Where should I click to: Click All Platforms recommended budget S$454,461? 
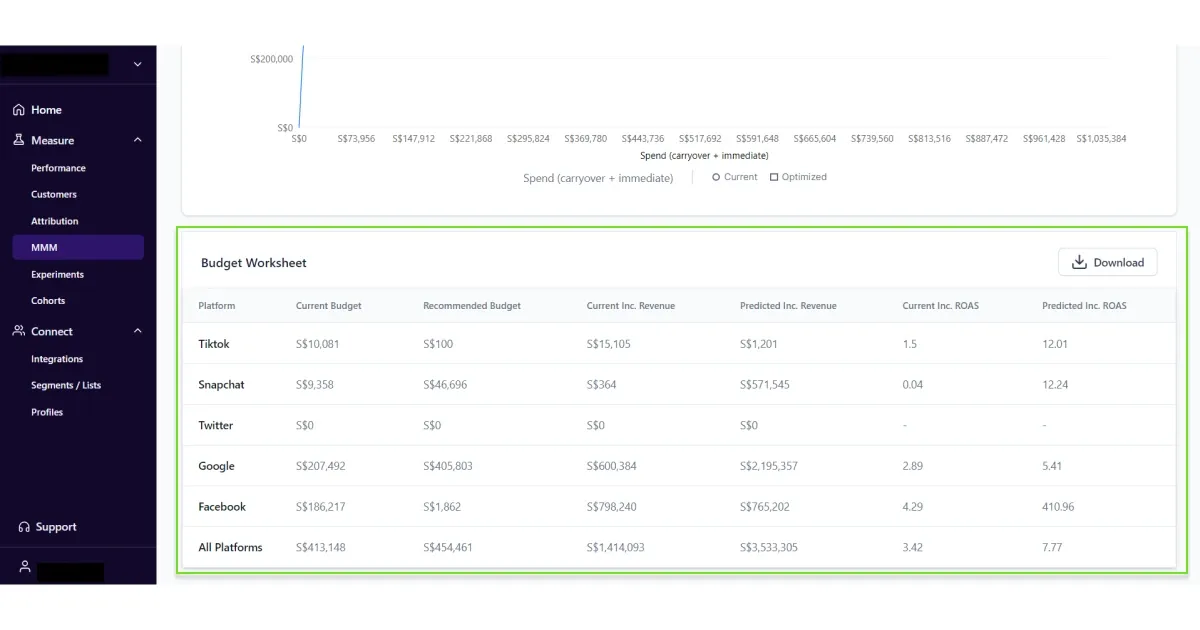point(448,547)
